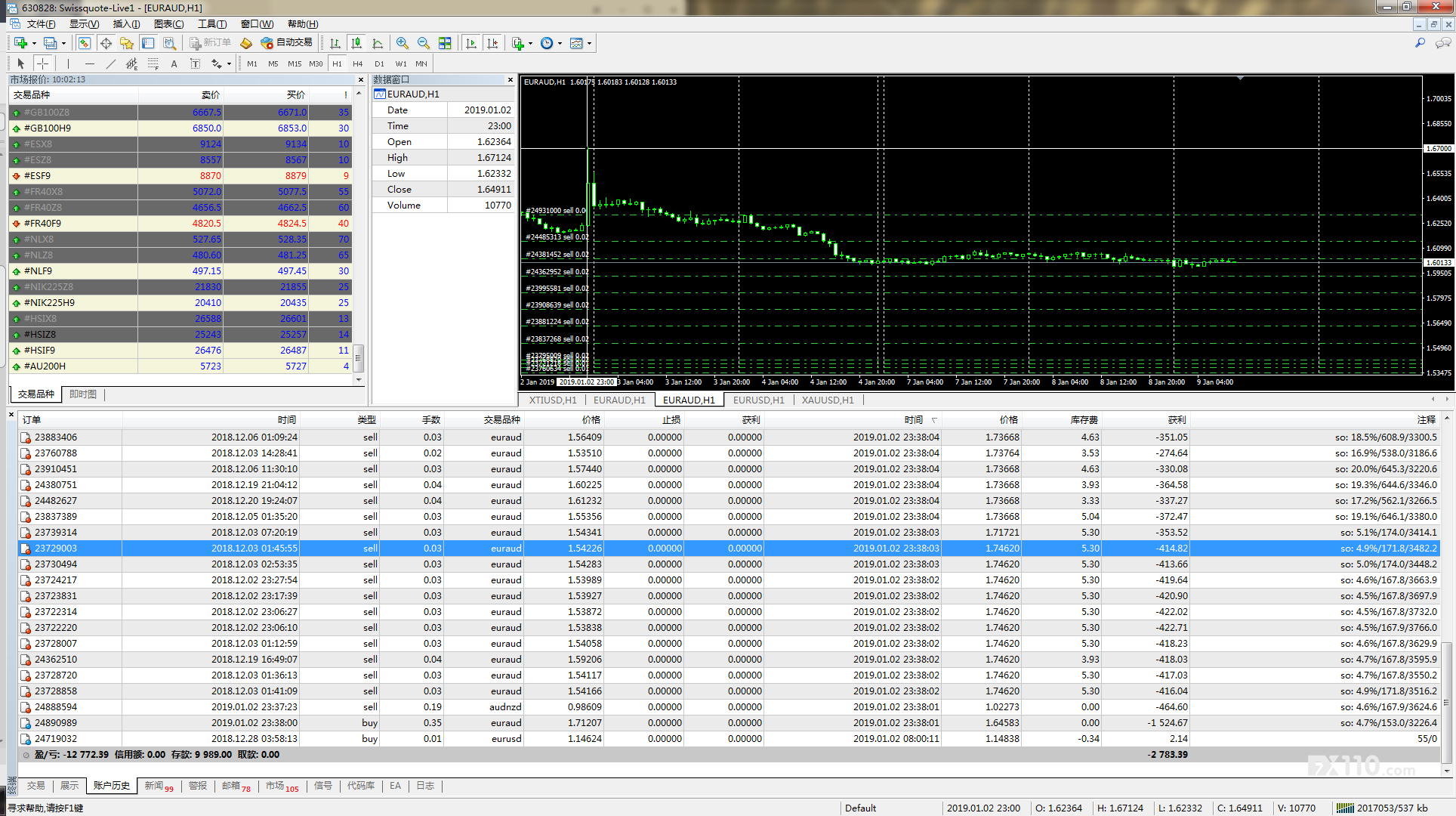
Task: Open the Strategy Tester icon
Action: point(169,43)
